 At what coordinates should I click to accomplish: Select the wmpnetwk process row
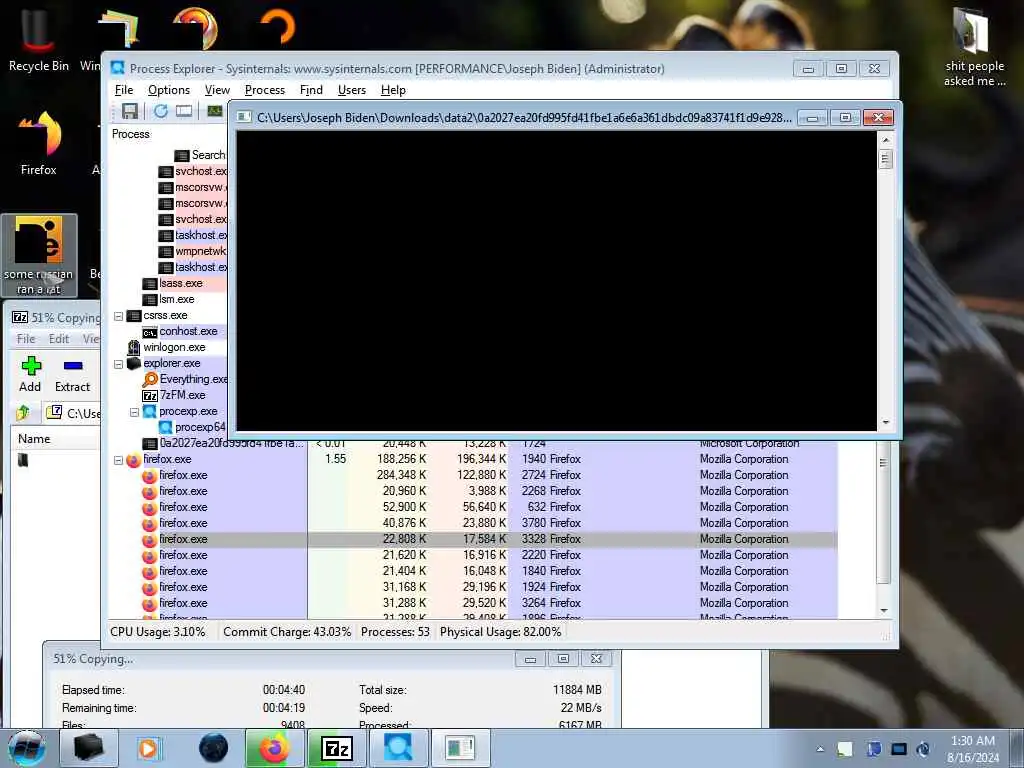pos(193,251)
